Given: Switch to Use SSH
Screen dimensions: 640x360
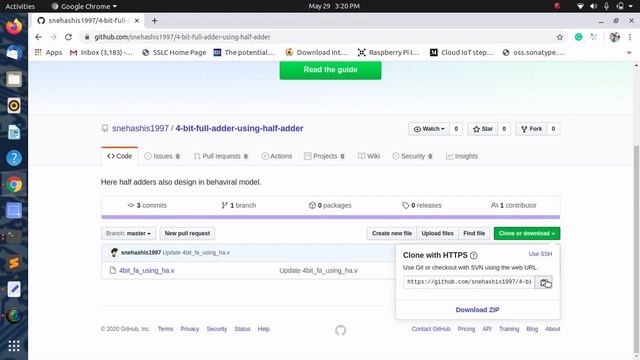Looking at the screenshot, I should pos(540,254).
